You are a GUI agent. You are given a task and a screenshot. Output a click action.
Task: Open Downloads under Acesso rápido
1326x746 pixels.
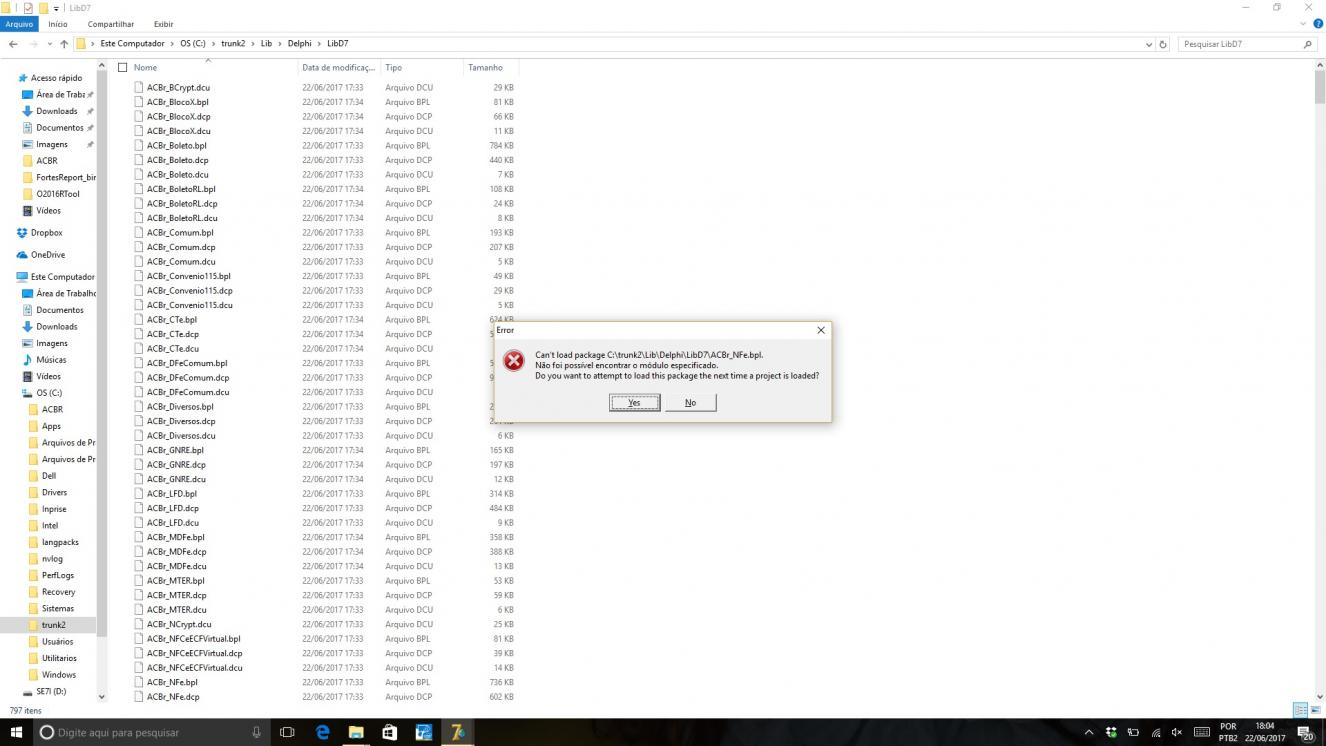(x=56, y=111)
